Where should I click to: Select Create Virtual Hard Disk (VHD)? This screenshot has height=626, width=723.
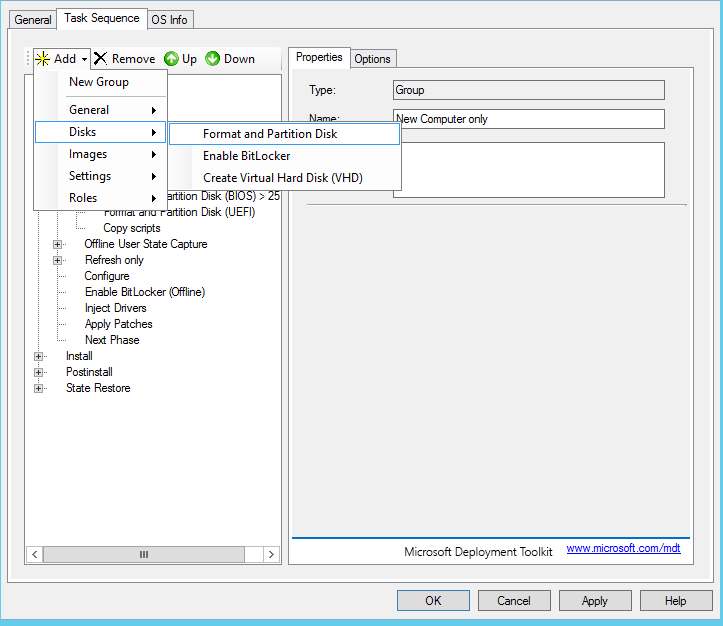(x=284, y=178)
